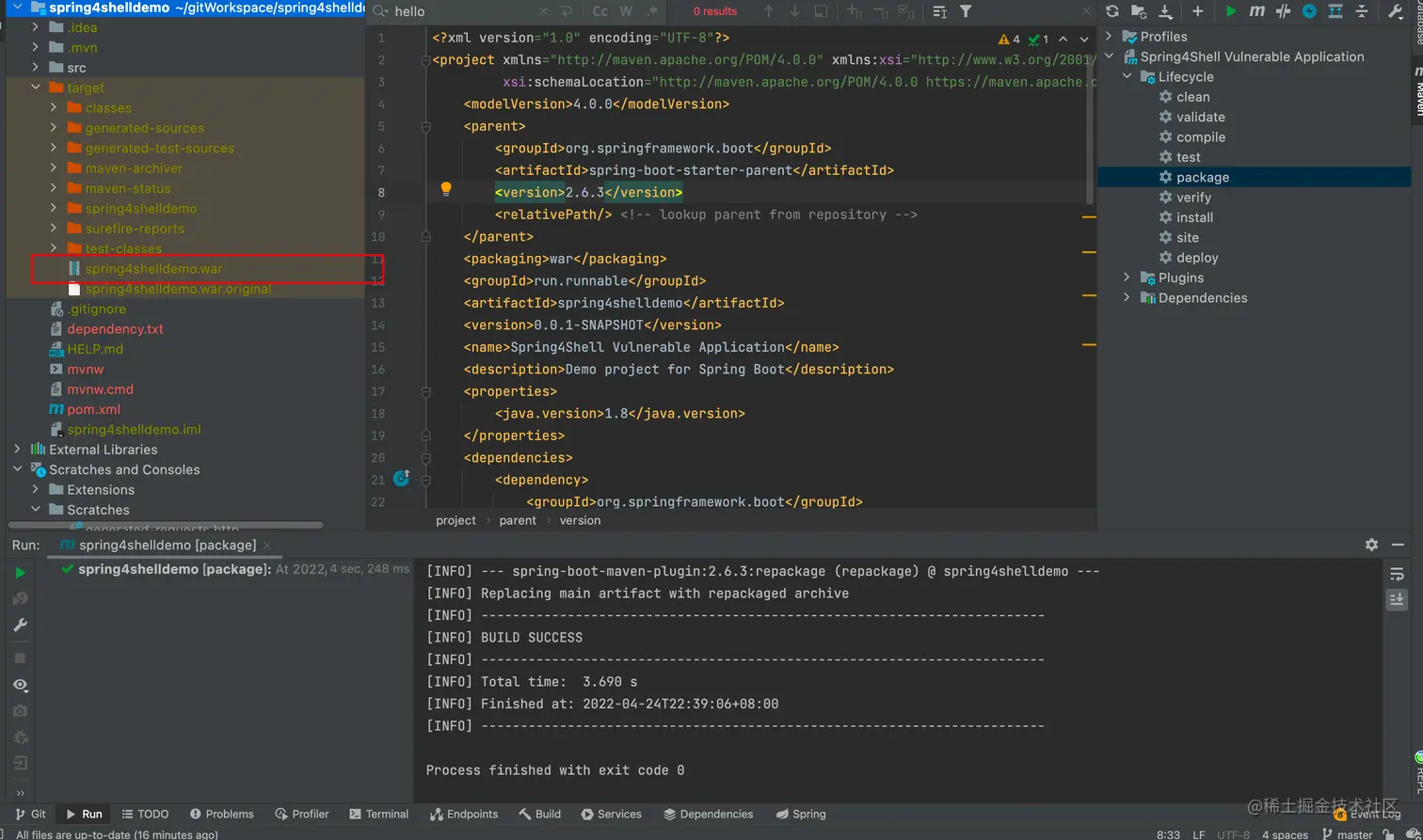Click next occurrence down arrow in search
The image size is (1423, 840).
[794, 11]
